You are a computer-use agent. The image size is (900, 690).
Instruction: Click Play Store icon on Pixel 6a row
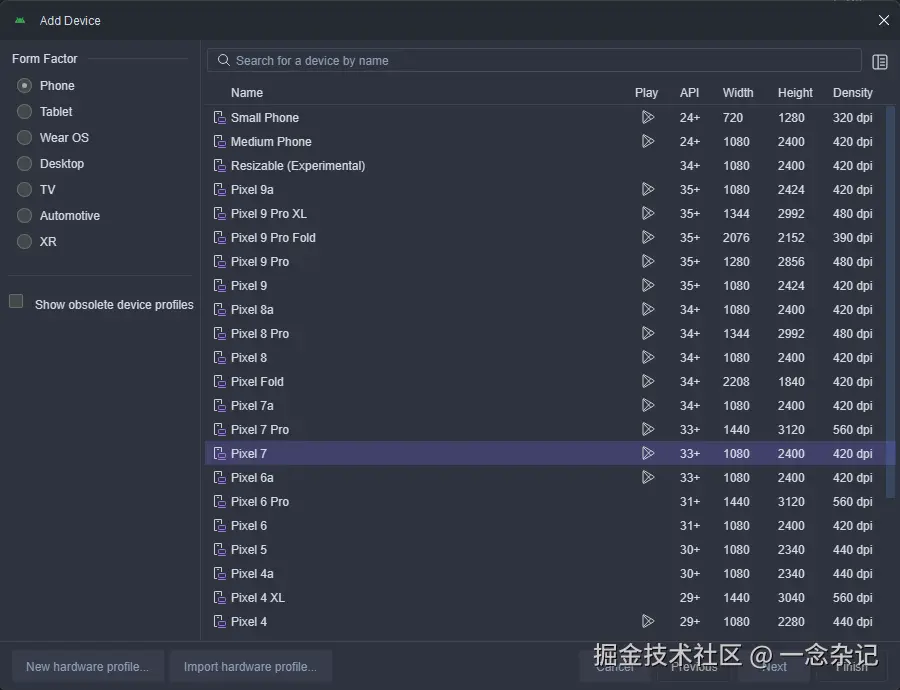pos(648,477)
